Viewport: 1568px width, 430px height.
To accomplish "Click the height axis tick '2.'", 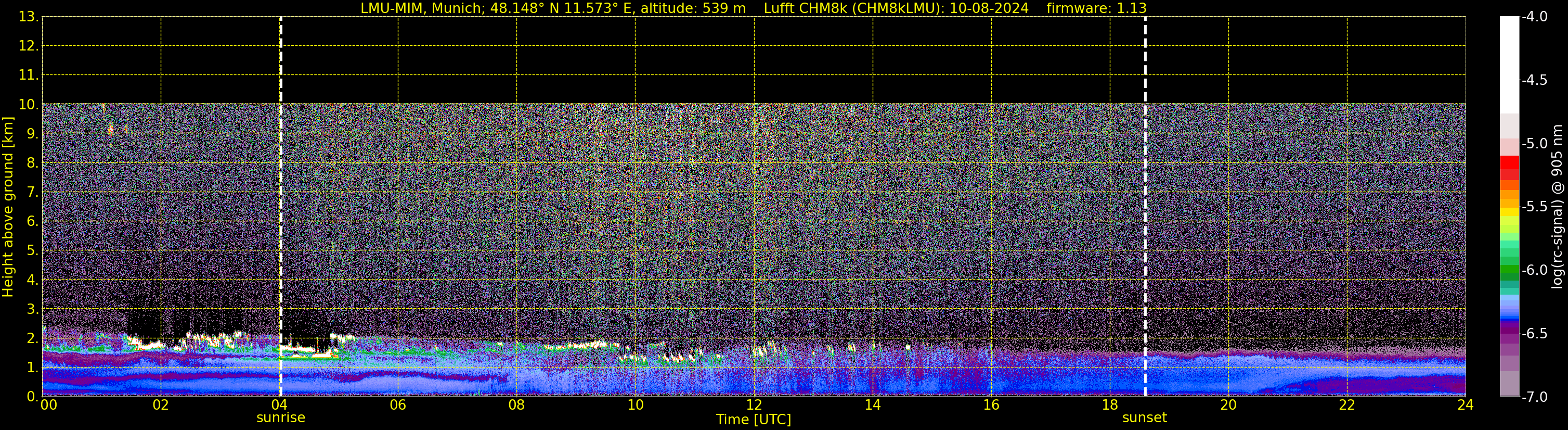I will tap(32, 338).
